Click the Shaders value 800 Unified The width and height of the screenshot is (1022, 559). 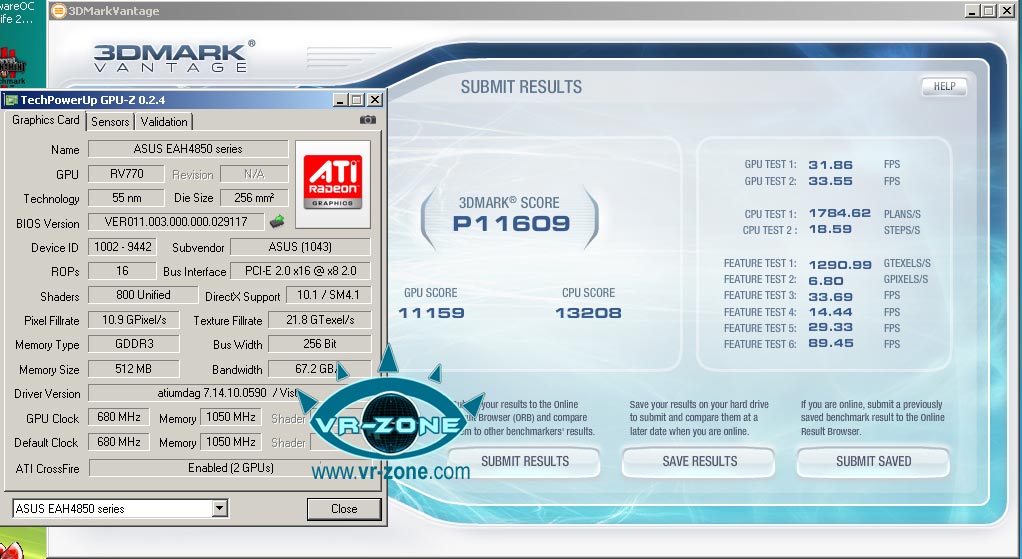point(143,295)
